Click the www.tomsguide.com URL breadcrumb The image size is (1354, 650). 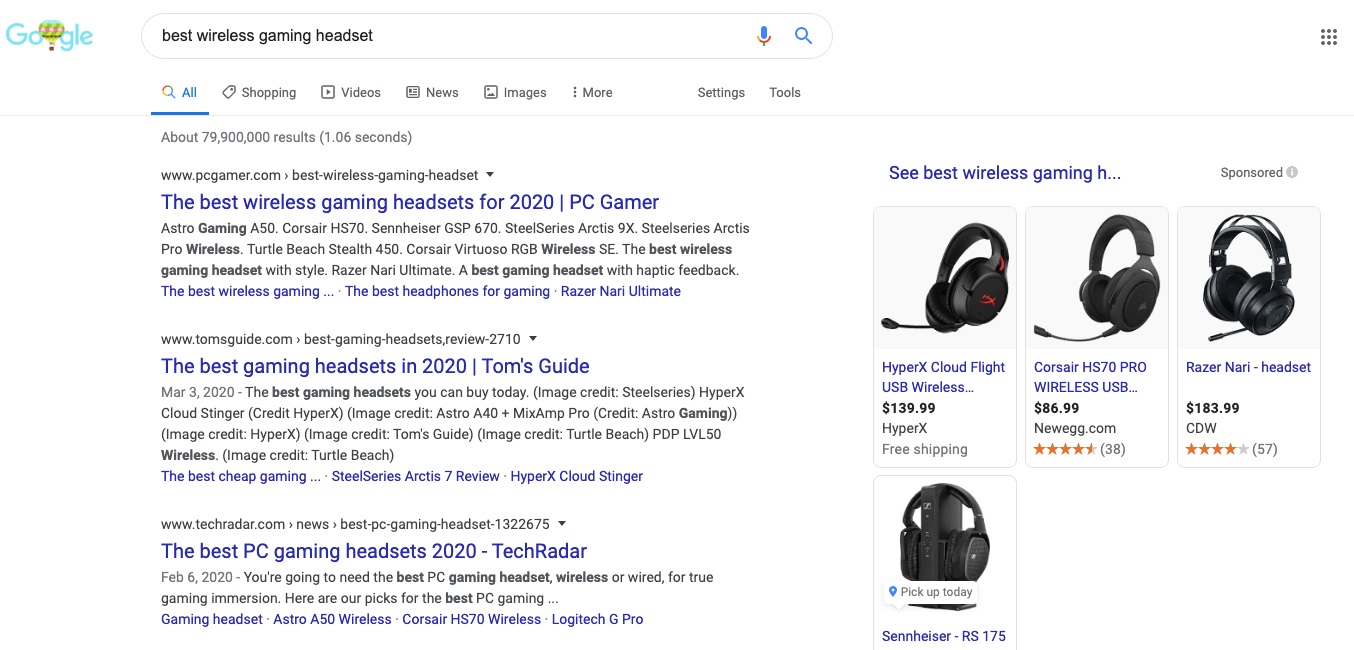click(x=341, y=338)
